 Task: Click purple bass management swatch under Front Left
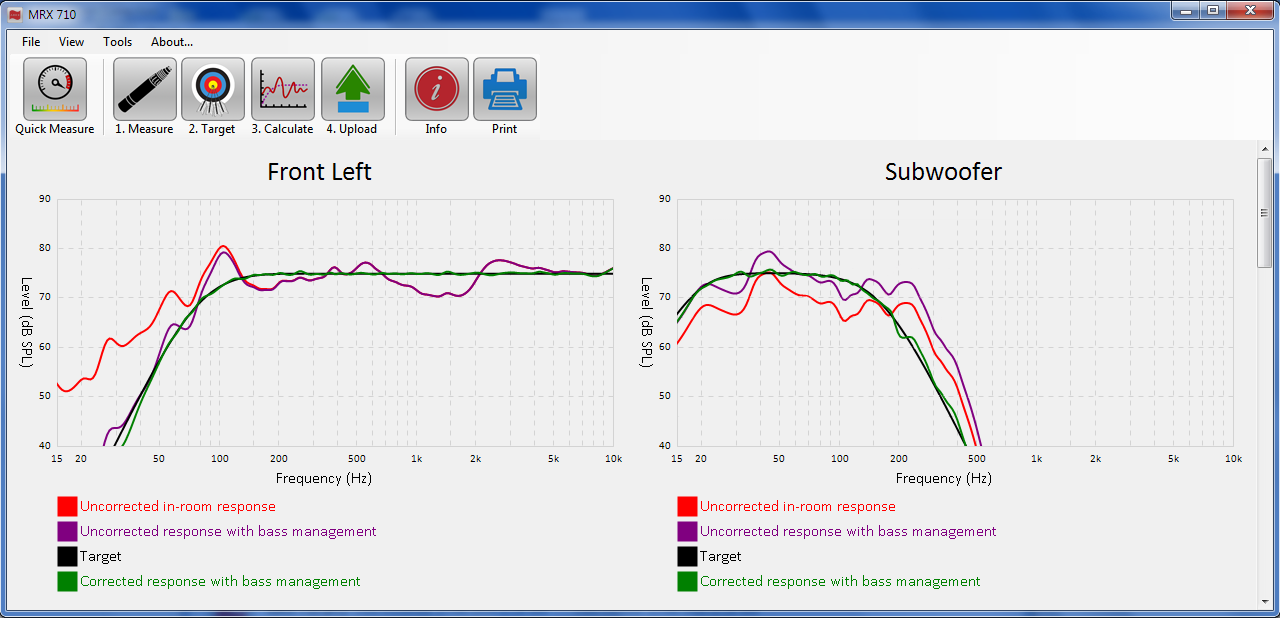tap(67, 532)
